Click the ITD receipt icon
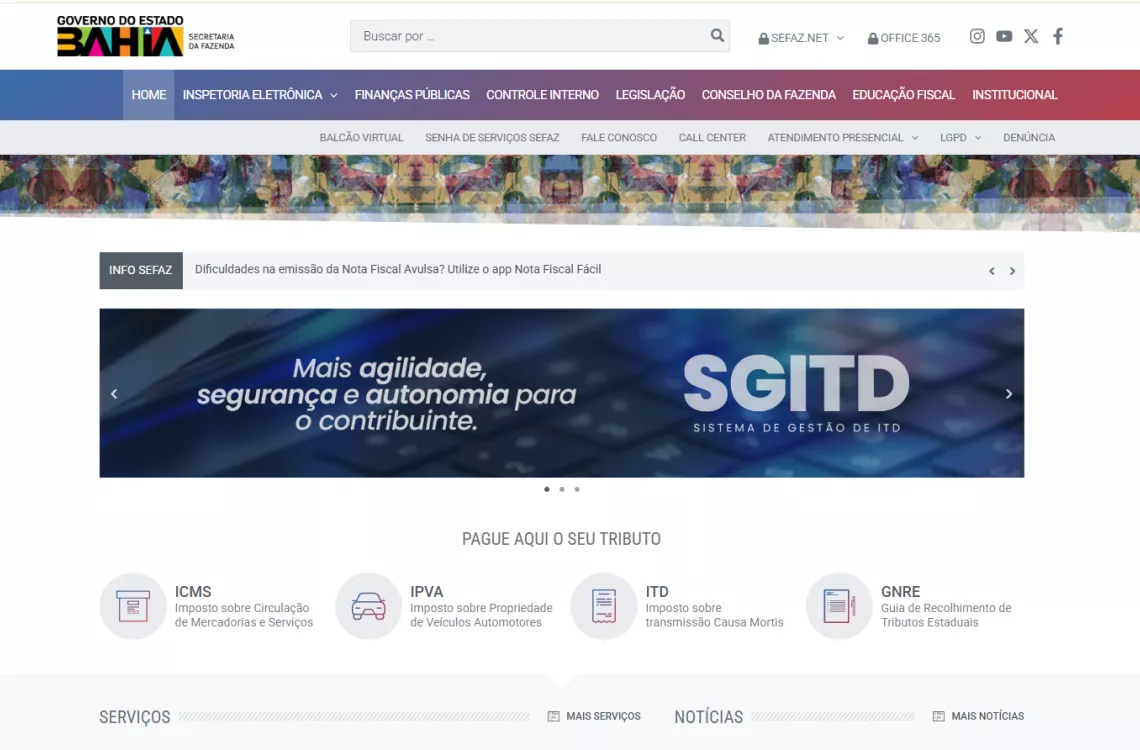 [604, 606]
